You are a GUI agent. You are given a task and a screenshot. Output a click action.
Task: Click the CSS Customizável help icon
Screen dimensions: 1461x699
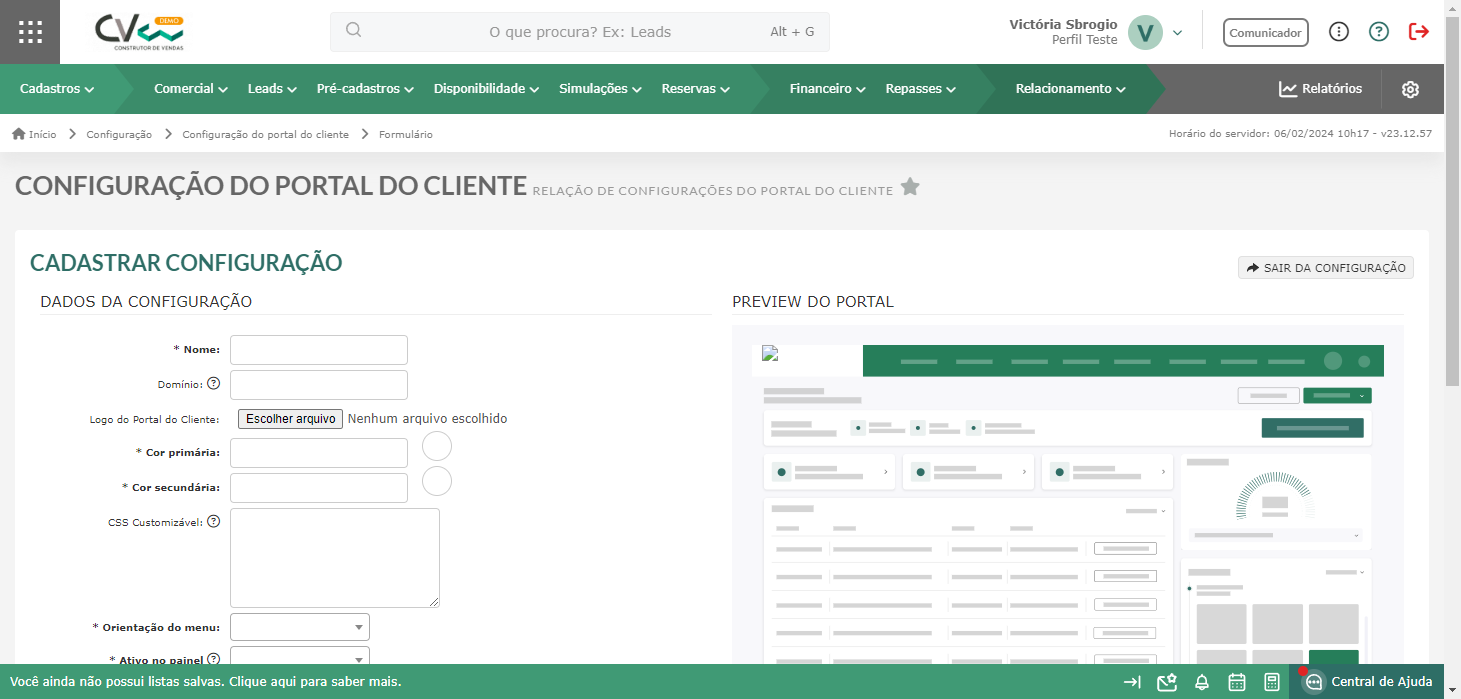click(x=213, y=521)
